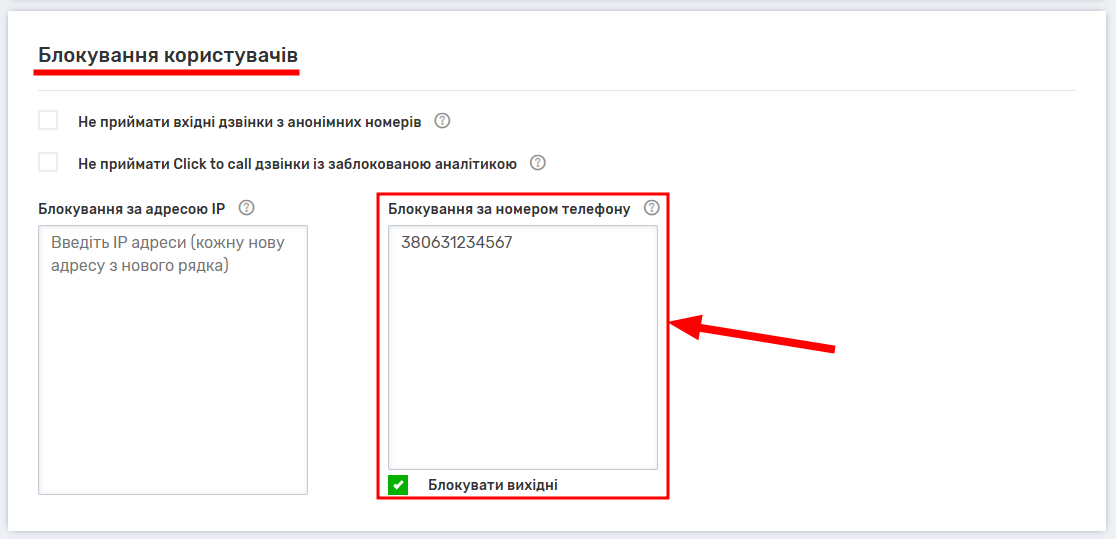This screenshot has width=1116, height=539.
Task: Uncheck the green Блокувати вихідні checkbox
Action: (398, 485)
